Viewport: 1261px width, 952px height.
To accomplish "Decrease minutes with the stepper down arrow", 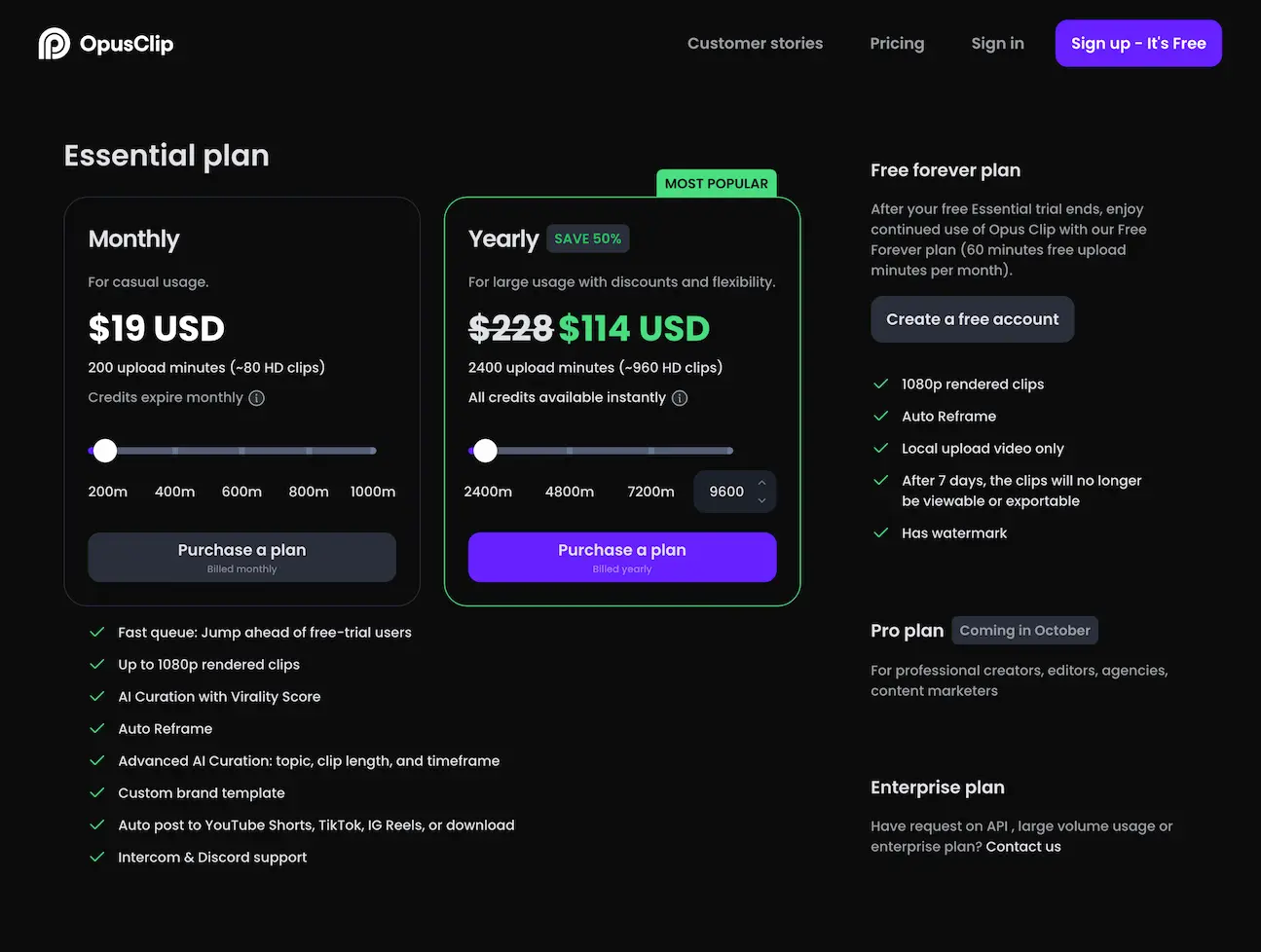I will (x=761, y=500).
